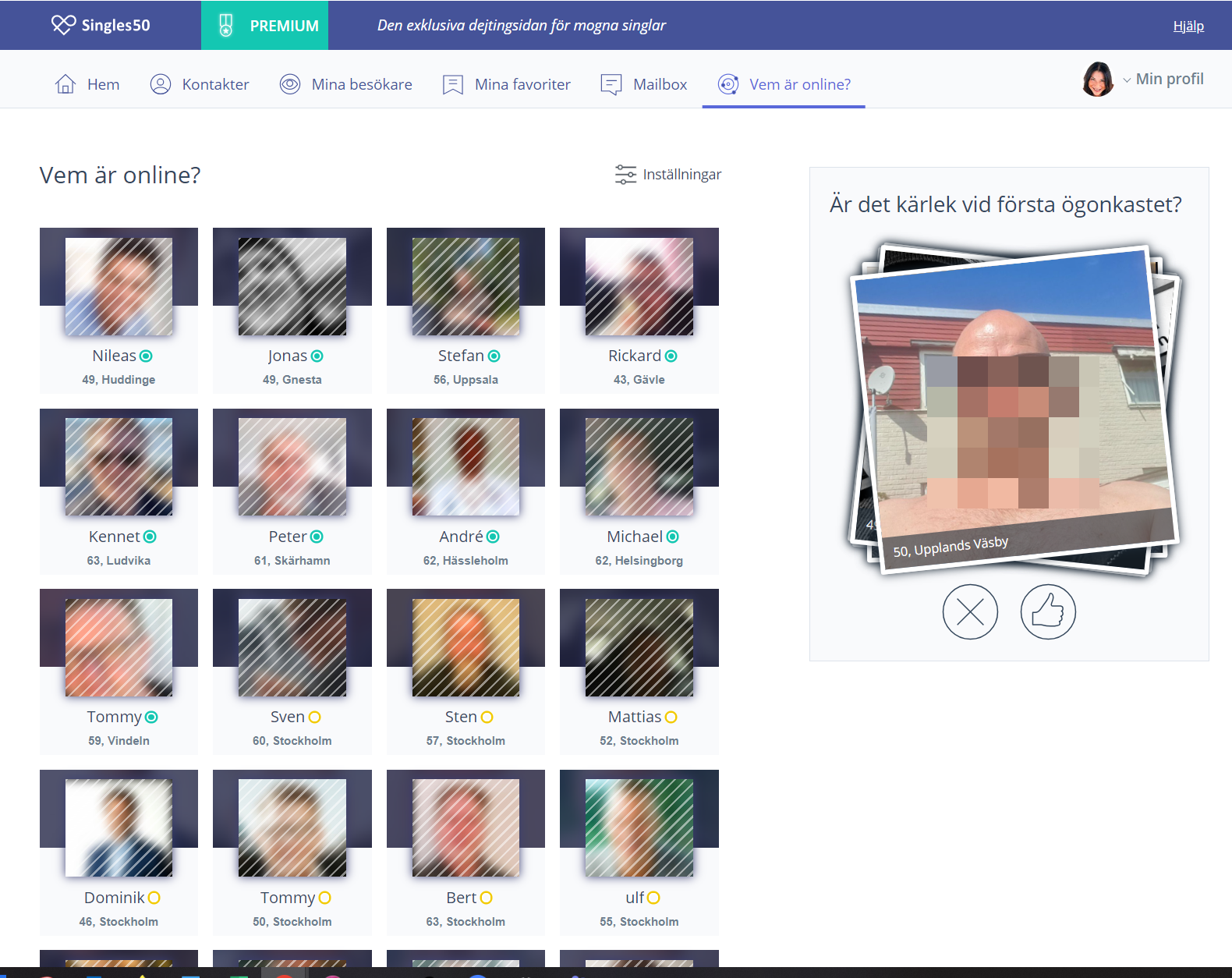Open Min profil
The height and width of the screenshot is (978, 1232).
tap(1170, 79)
